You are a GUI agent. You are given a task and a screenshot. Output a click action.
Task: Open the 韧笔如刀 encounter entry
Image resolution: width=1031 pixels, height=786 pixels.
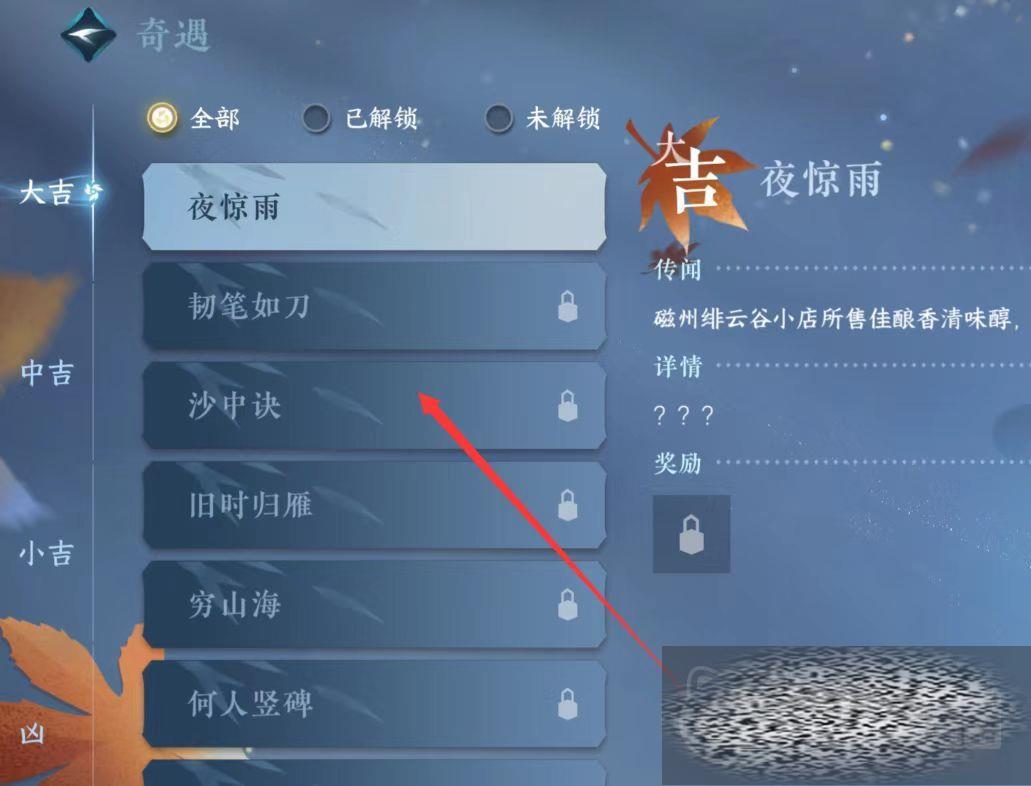(x=373, y=307)
